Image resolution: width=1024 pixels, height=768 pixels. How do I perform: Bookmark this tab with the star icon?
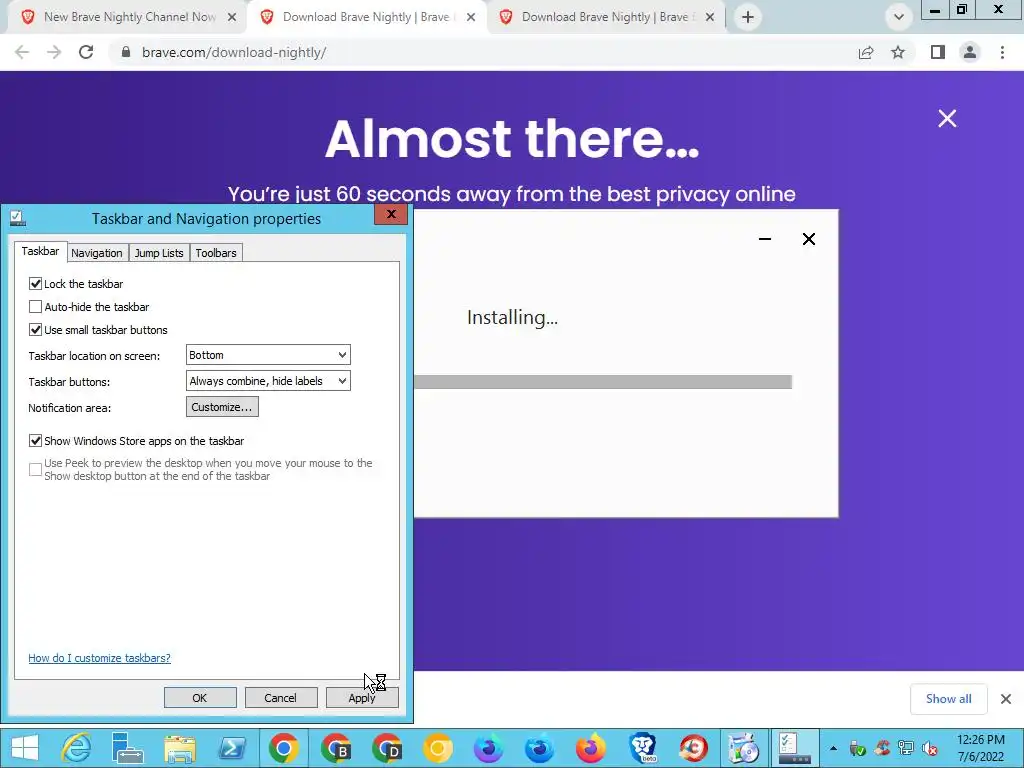(899, 52)
